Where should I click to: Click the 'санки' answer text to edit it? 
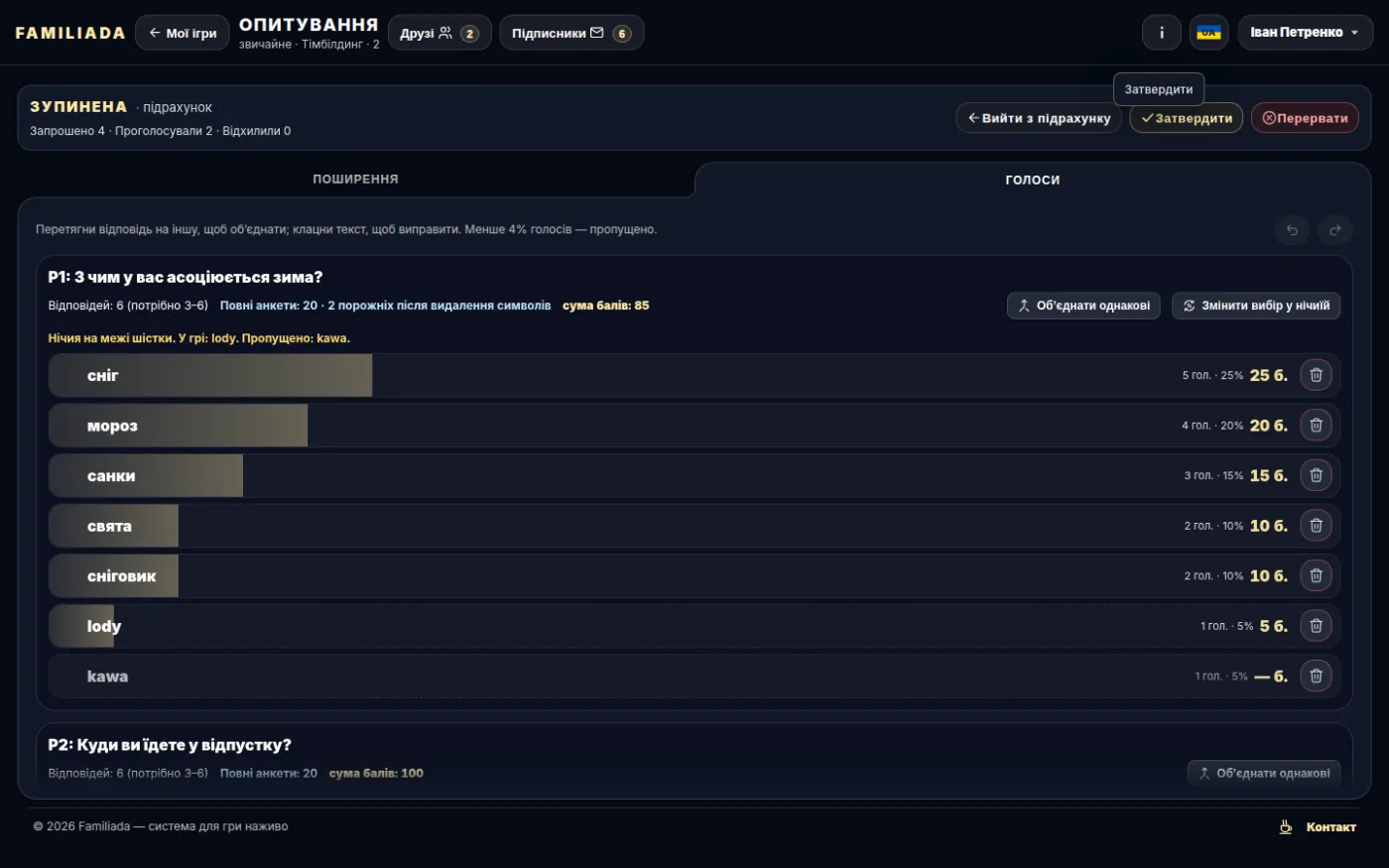tap(111, 476)
